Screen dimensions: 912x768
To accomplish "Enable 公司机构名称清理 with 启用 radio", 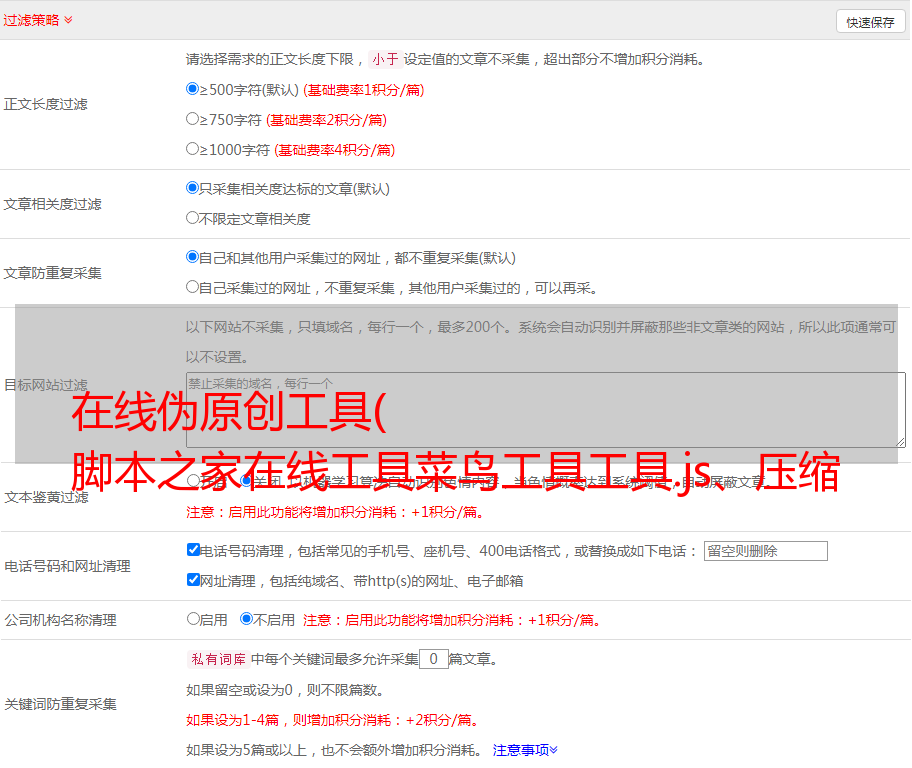I will pos(193,619).
